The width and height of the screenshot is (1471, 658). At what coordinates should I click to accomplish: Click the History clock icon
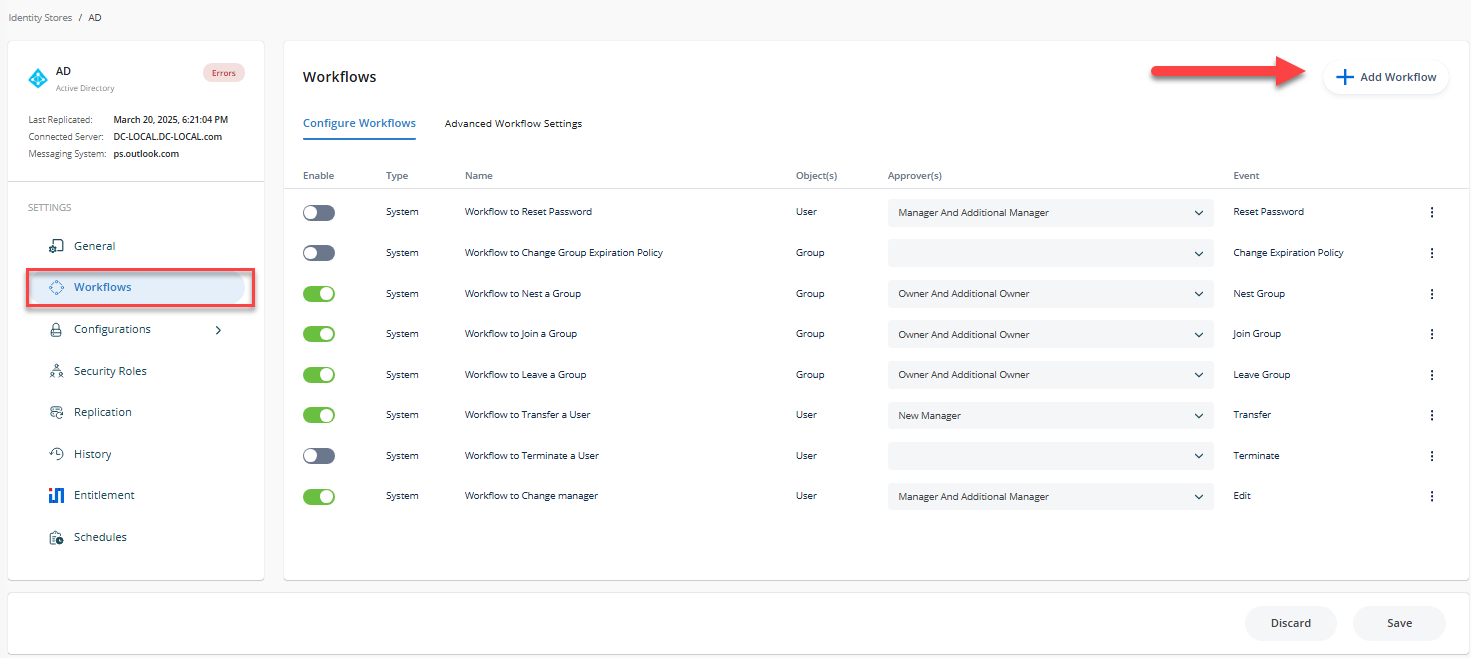pyautogui.click(x=57, y=454)
